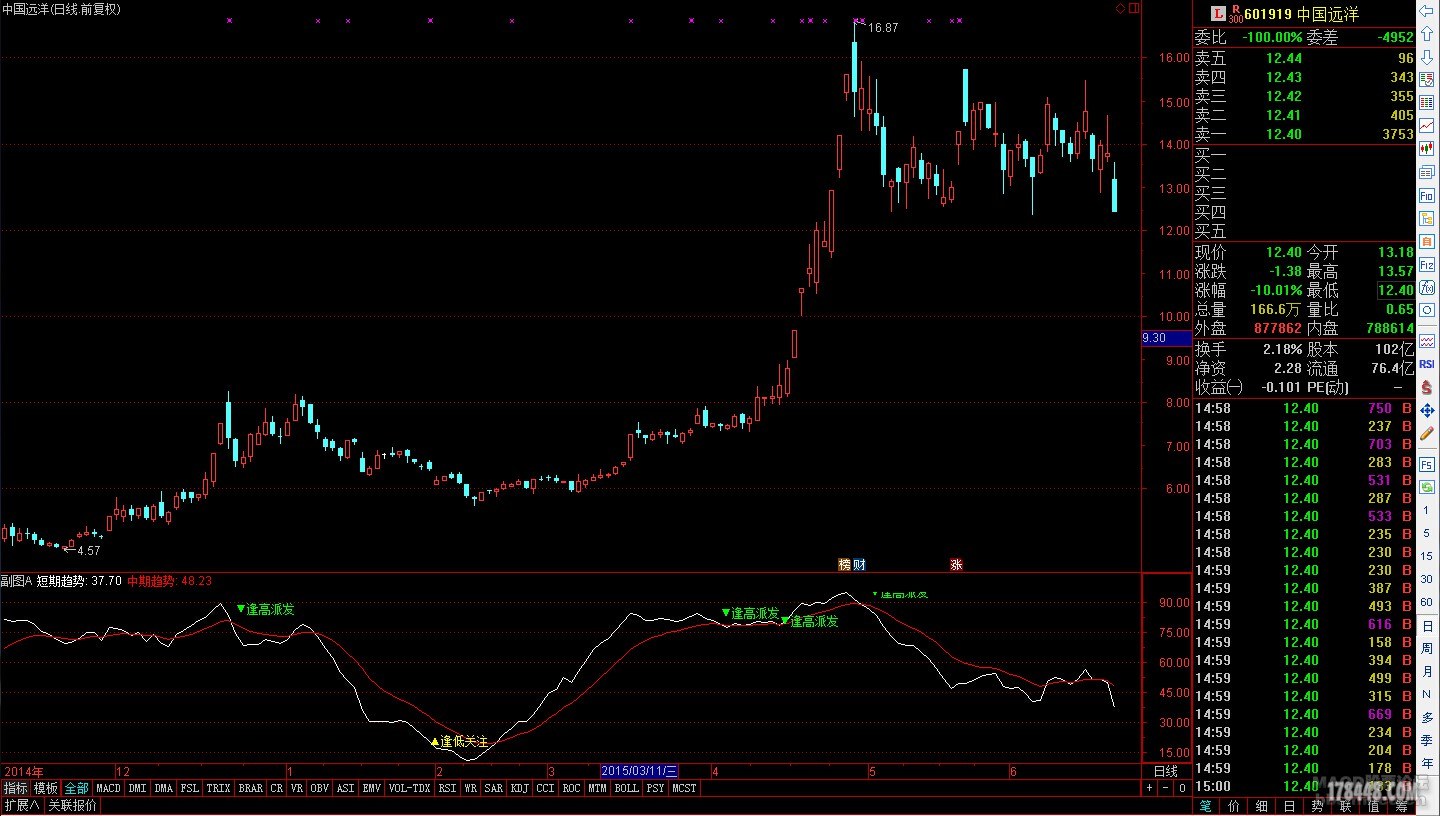Image resolution: width=1440 pixels, height=816 pixels.
Task: Click the red dollar sign icon
Action: [x=1427, y=387]
